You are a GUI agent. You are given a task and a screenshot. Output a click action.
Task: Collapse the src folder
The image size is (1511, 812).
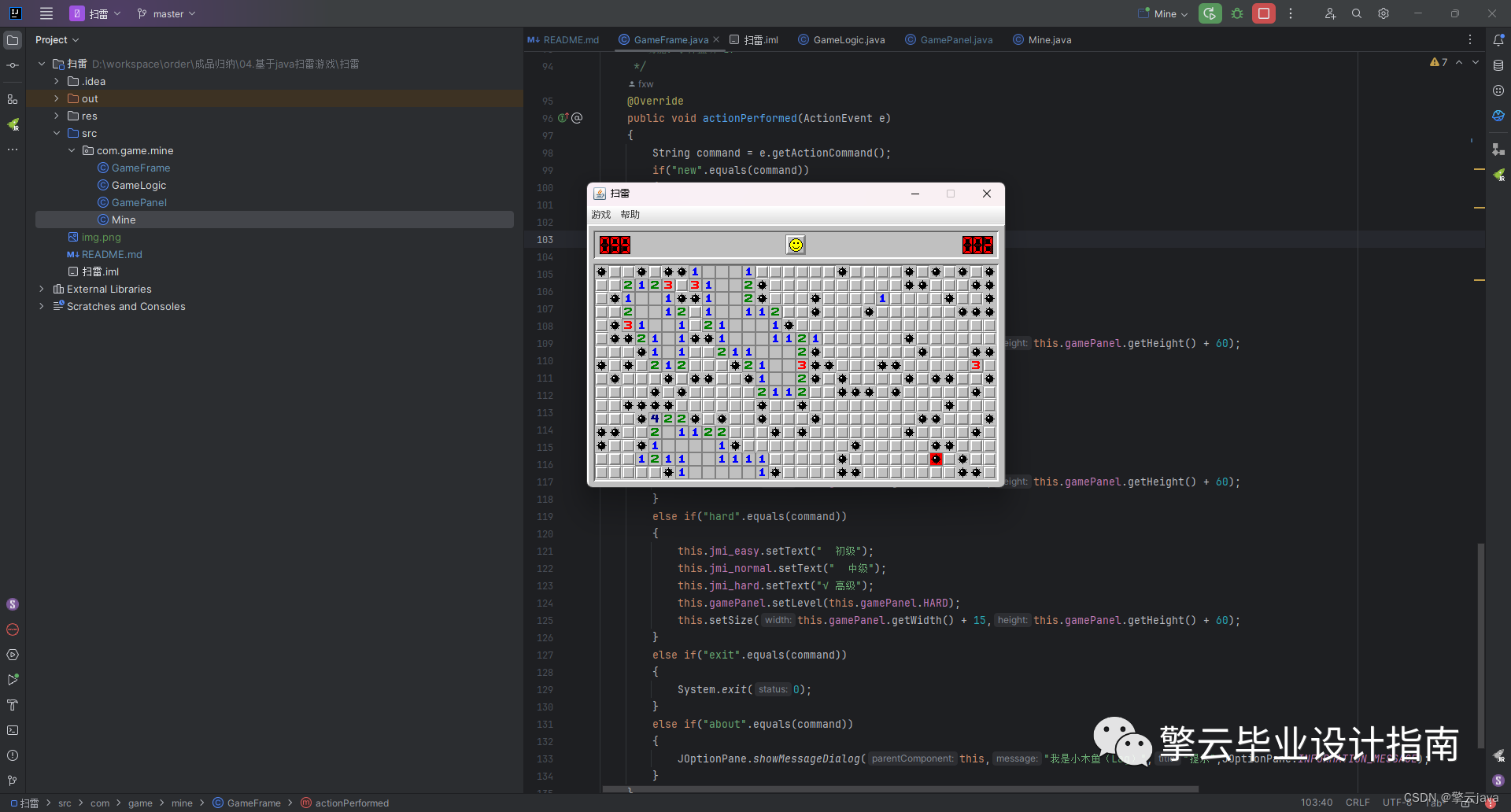click(57, 133)
